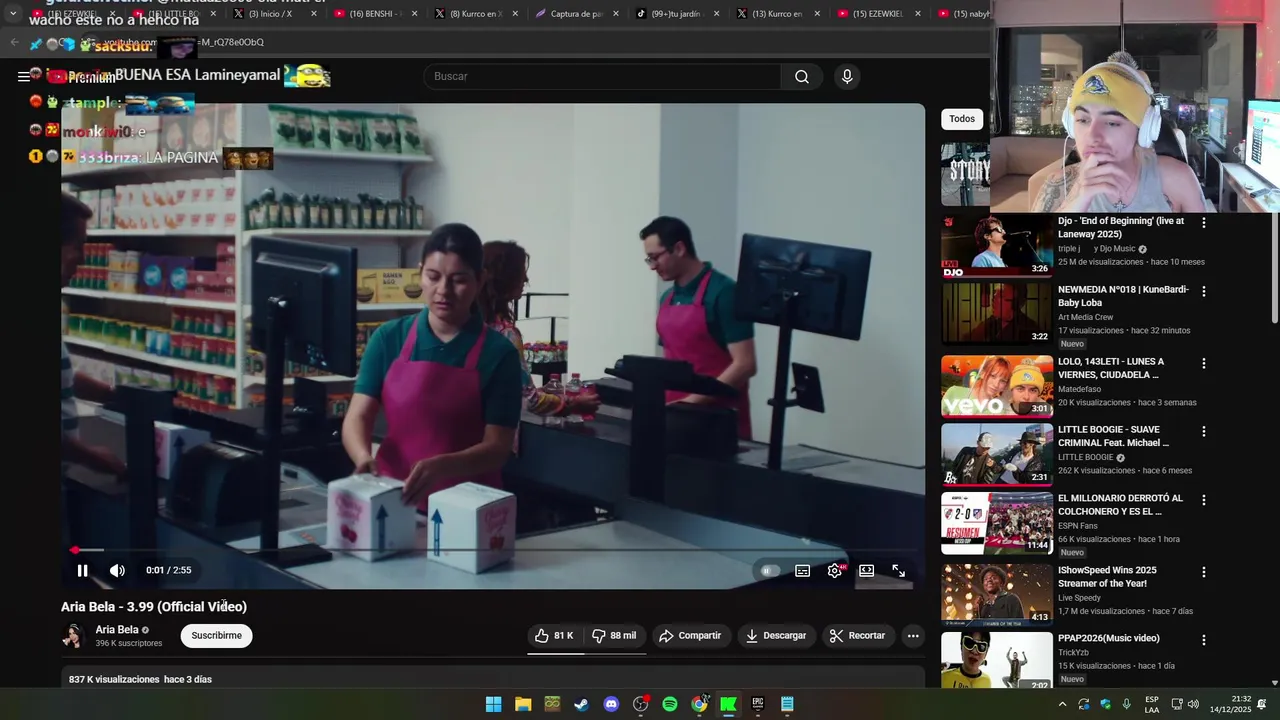Image resolution: width=1280 pixels, height=720 pixels.
Task: Dislike the video with thumbs-down
Action: coord(614,636)
